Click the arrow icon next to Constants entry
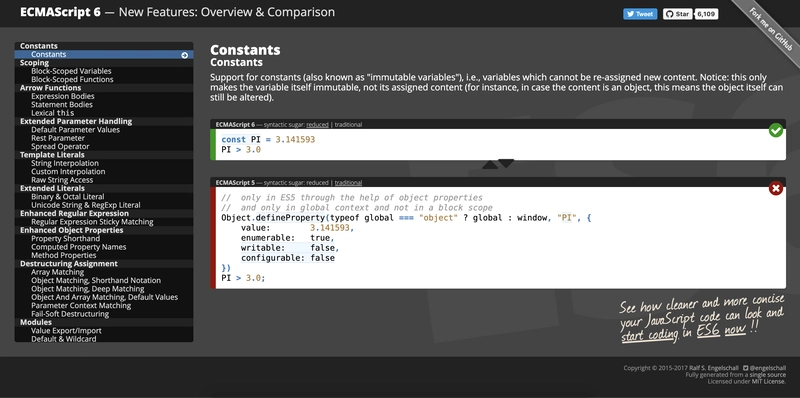The height and width of the screenshot is (398, 800). (185, 55)
